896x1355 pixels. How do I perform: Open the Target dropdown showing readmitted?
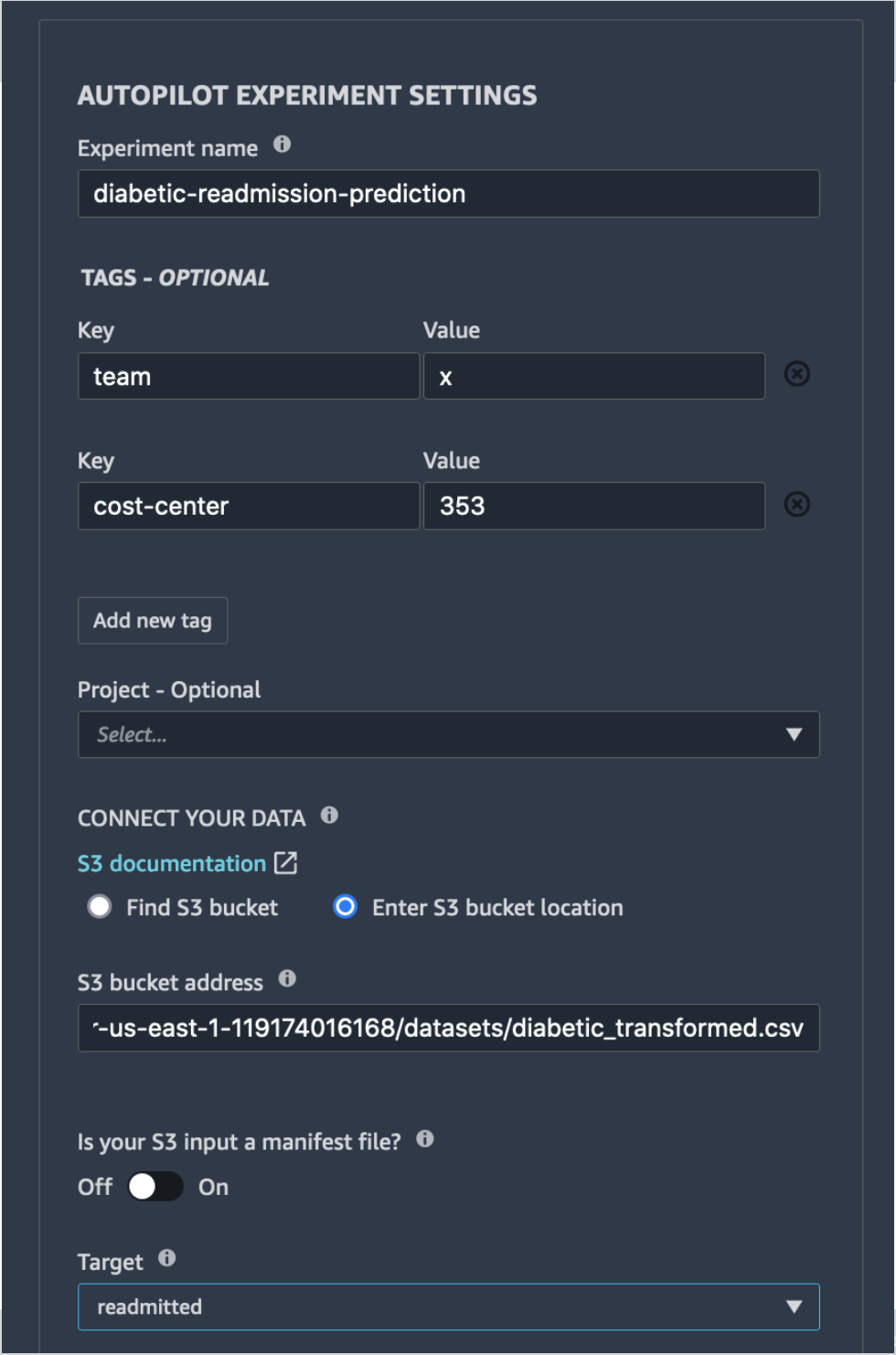pyautogui.click(x=449, y=1307)
